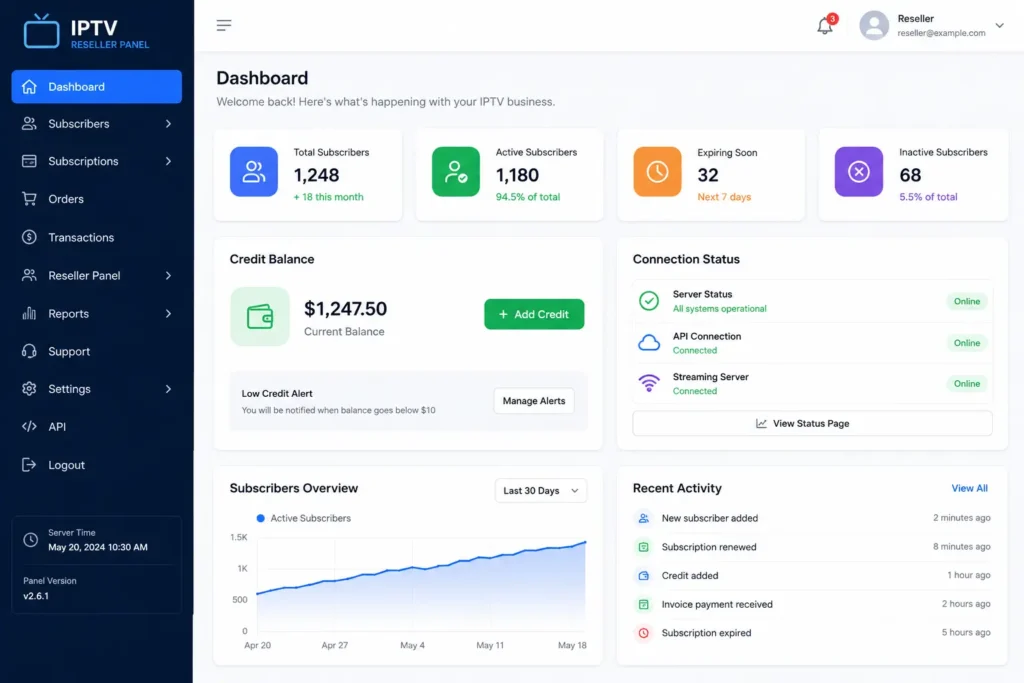Click the Credit added activity icon

pos(643,575)
